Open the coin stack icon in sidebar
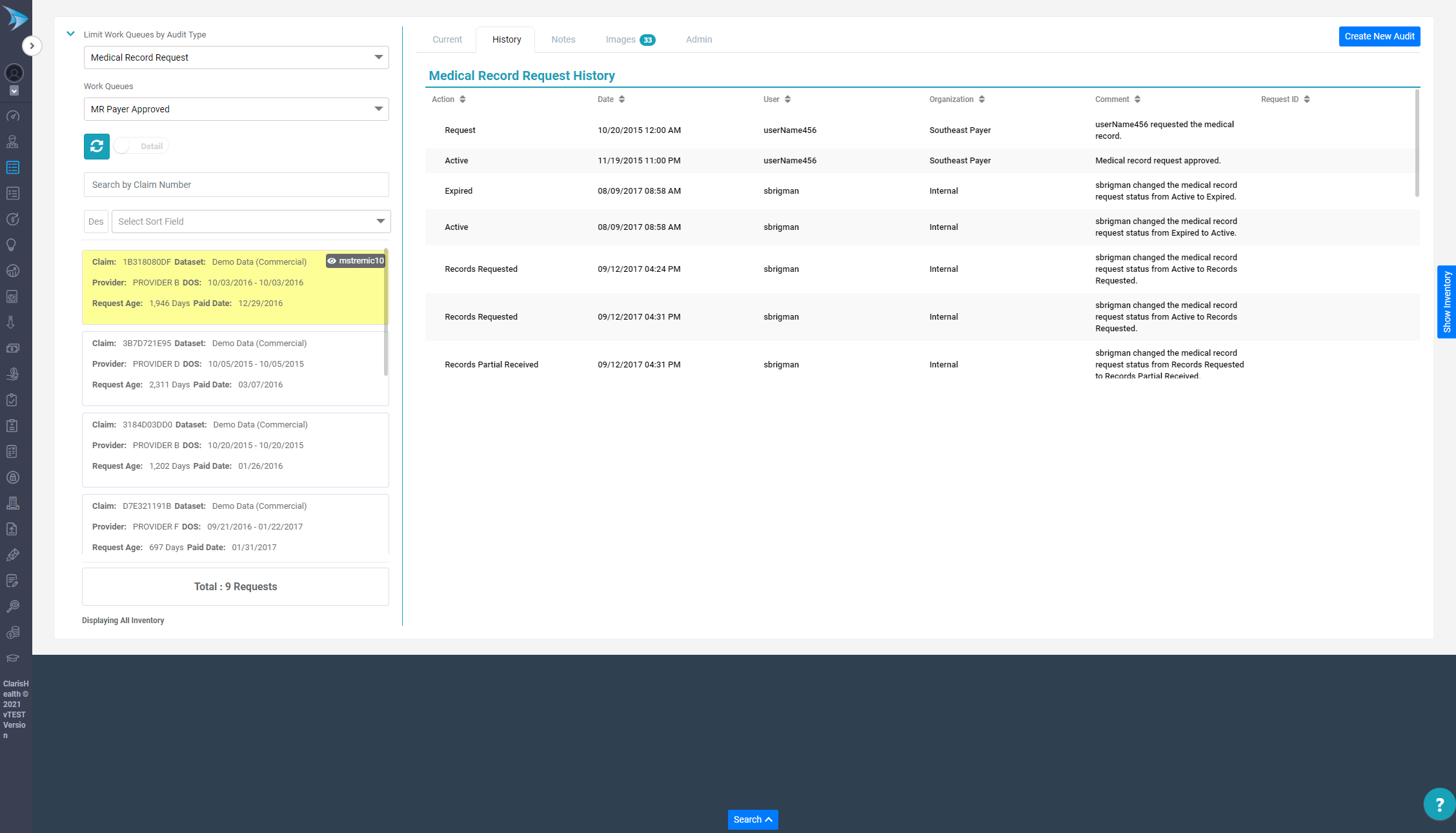The image size is (1456, 833). pyautogui.click(x=13, y=633)
